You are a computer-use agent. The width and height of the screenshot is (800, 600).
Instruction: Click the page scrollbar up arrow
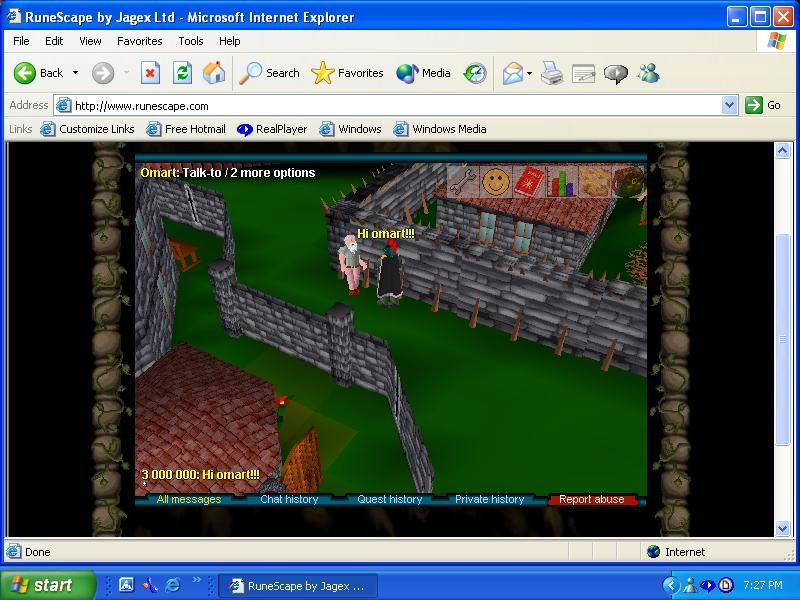click(x=783, y=151)
